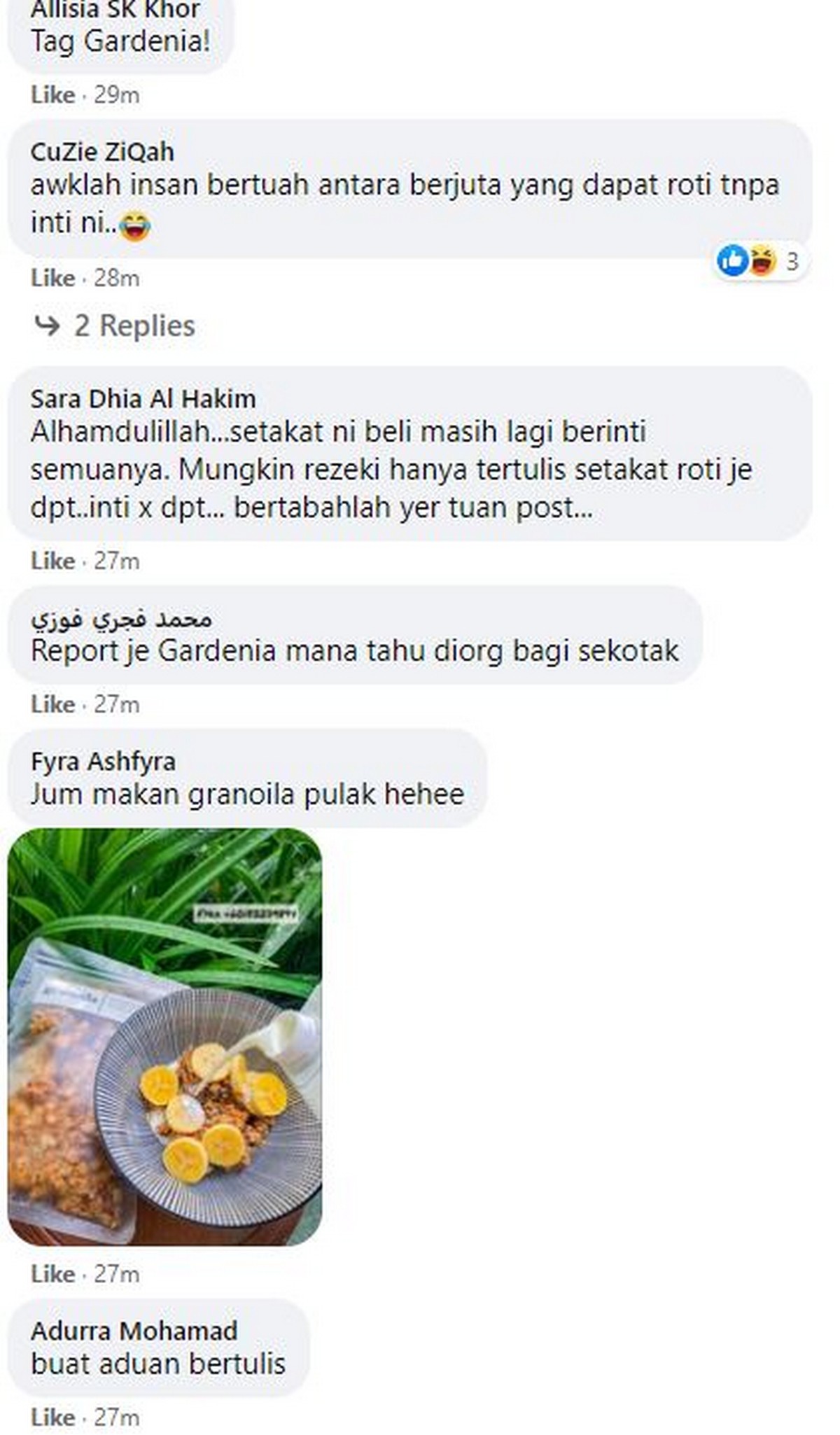Open the Arabic-named commenter's profile
Screen dimensions: 840x1435
[121, 619]
